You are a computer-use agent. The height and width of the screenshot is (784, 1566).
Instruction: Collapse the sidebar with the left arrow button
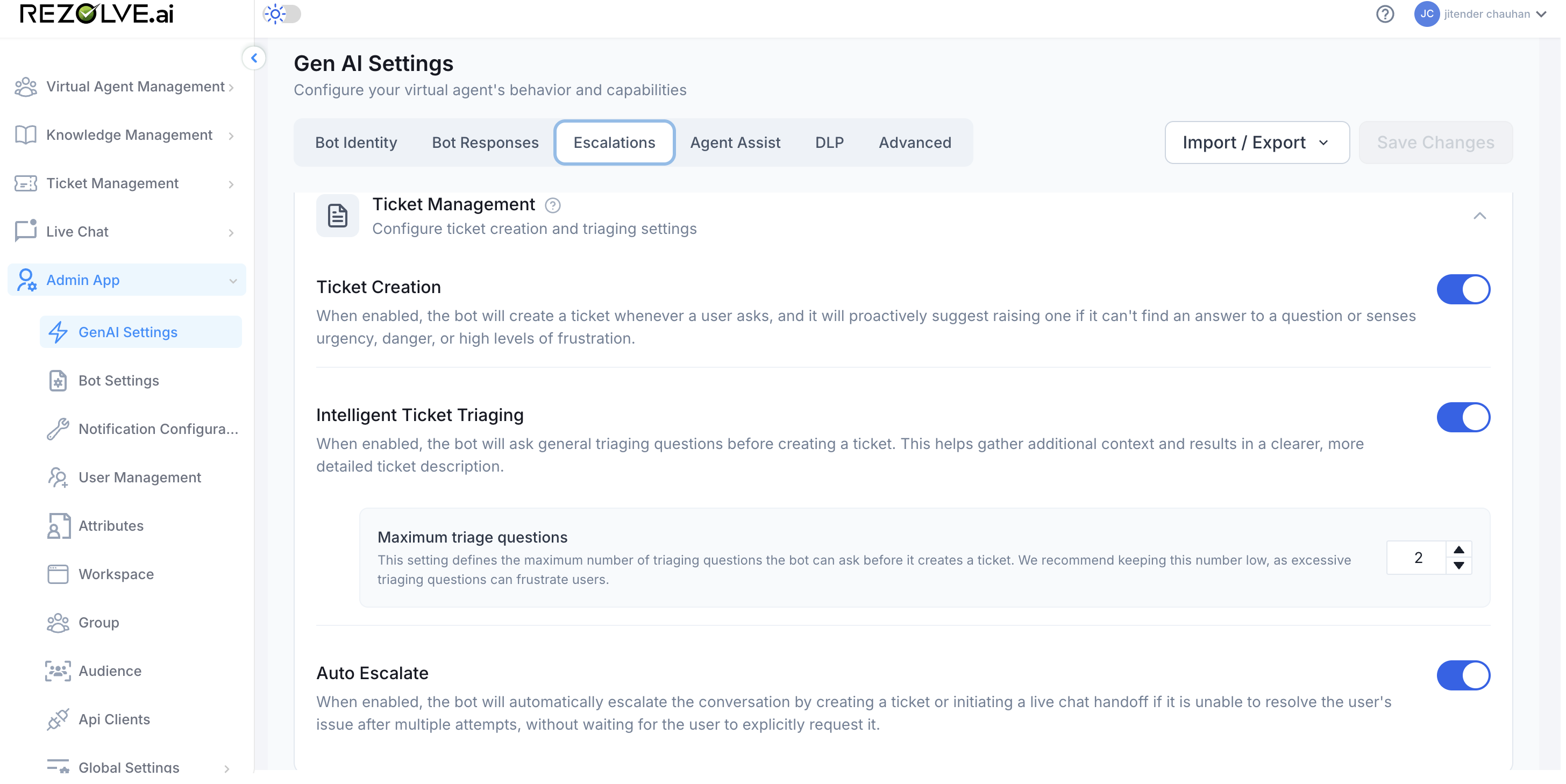coord(255,59)
